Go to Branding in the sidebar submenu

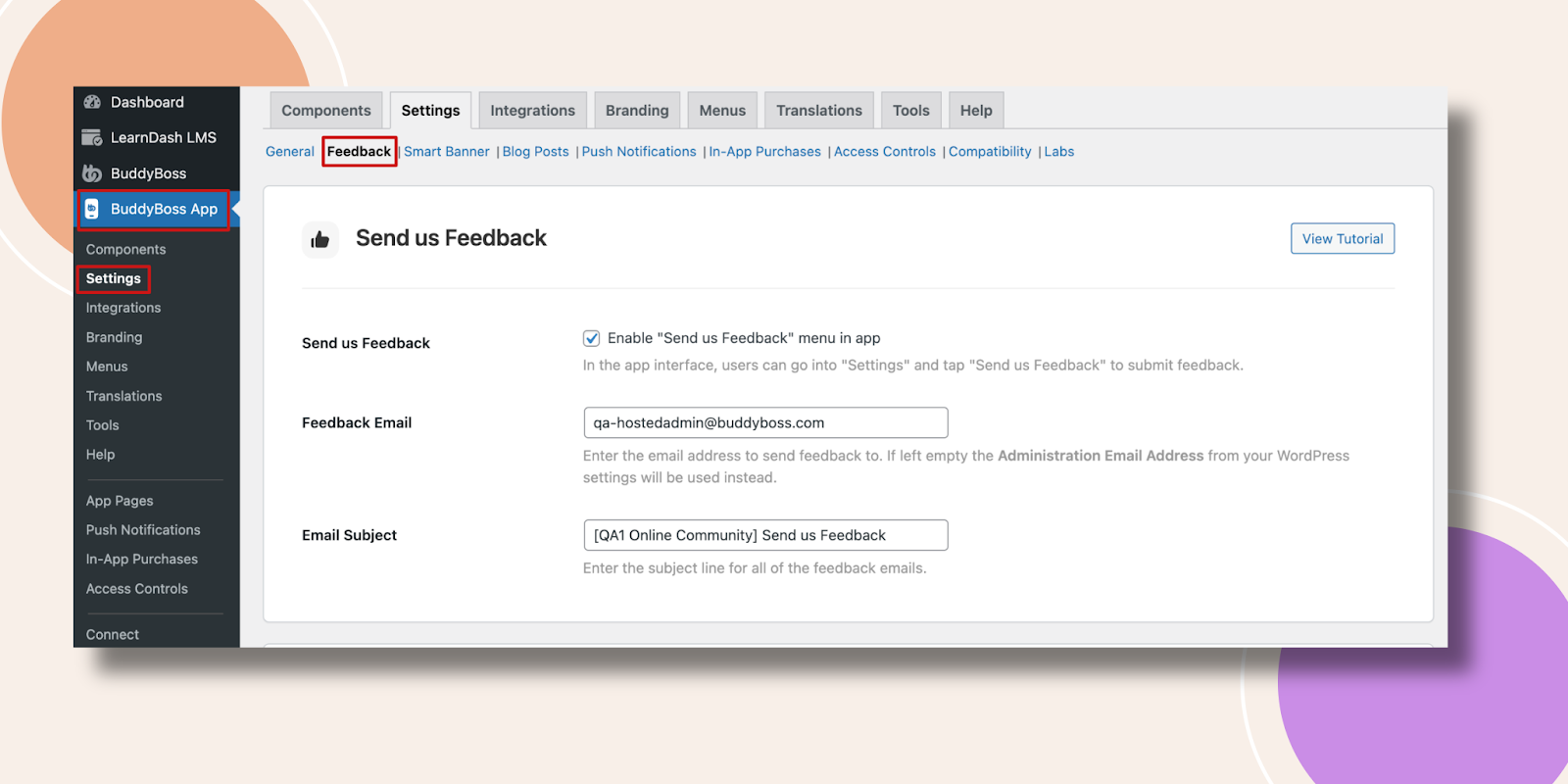tap(114, 338)
